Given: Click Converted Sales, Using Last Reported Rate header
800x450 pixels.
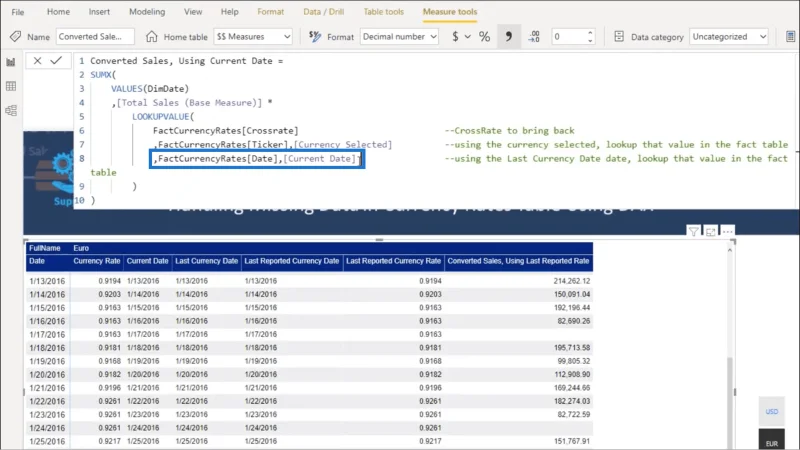Looking at the screenshot, I should click(x=518, y=261).
